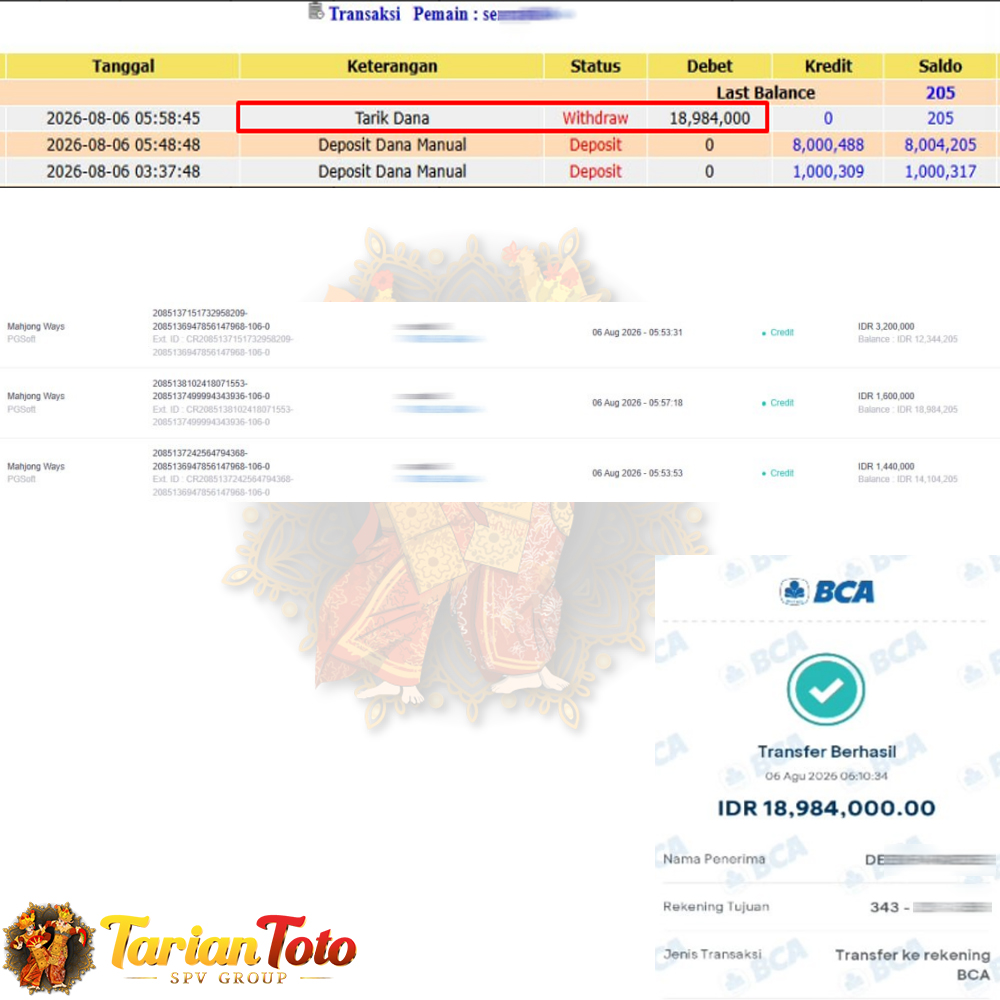Click the Transaksi Pemain title
The height and width of the screenshot is (1000, 1000).
pyautogui.click(x=413, y=13)
